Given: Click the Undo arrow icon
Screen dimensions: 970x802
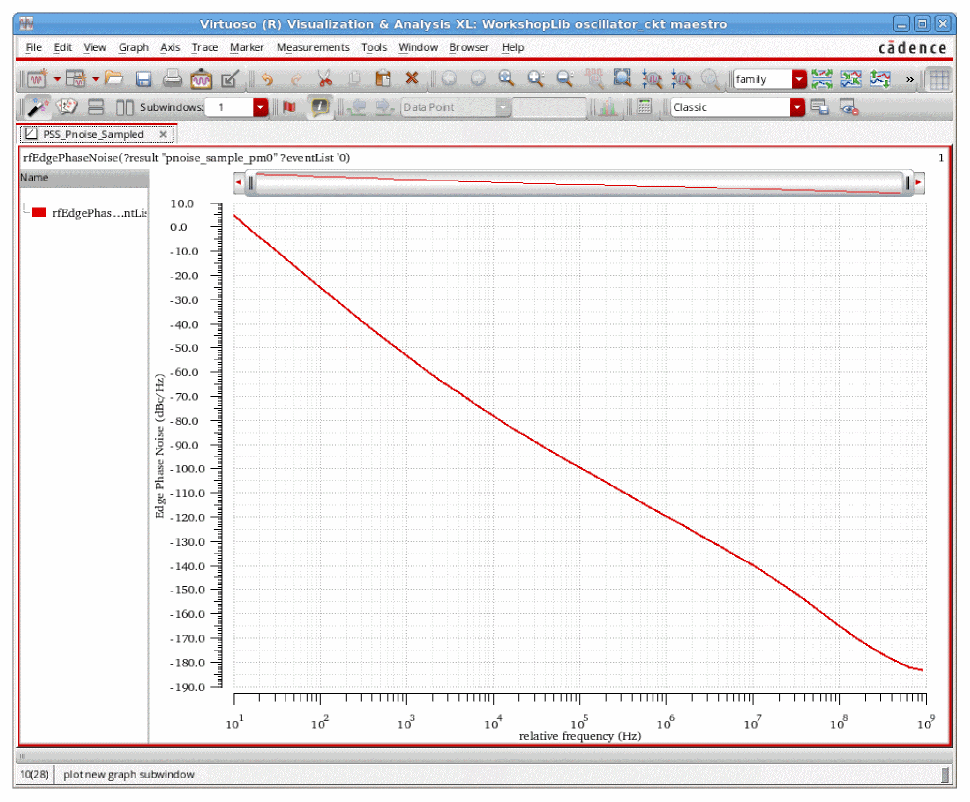Looking at the screenshot, I should 267,79.
